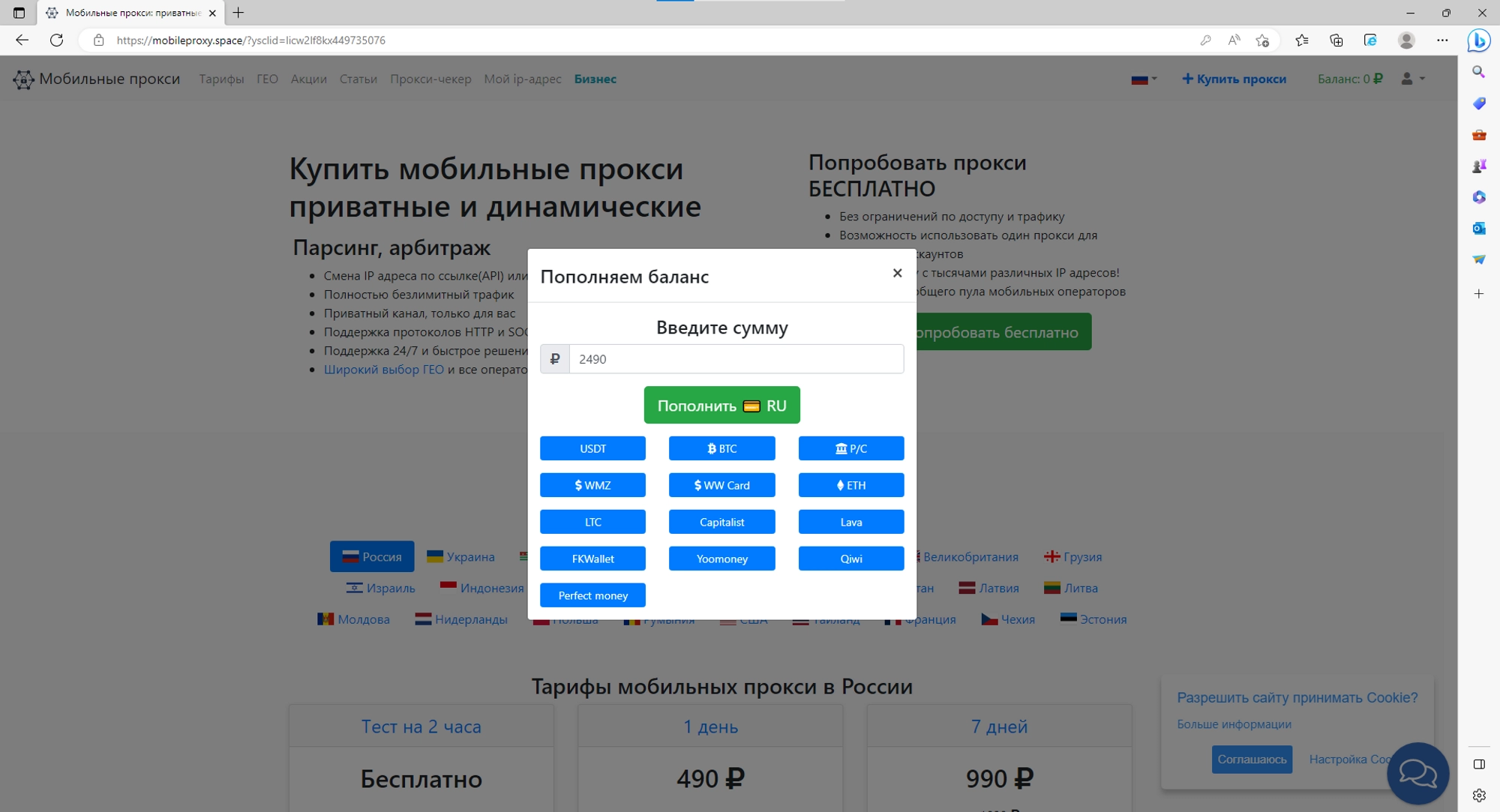Open the Search icon in Edge sidebar
Image resolution: width=1500 pixels, height=812 pixels.
1478,72
